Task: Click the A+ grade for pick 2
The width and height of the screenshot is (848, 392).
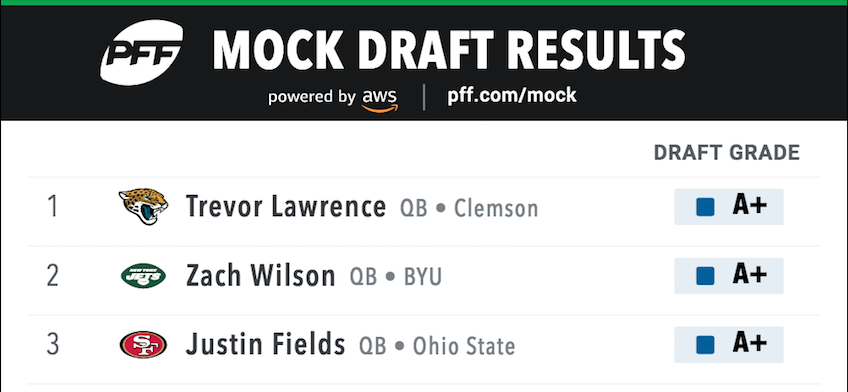Action: pyautogui.click(x=750, y=275)
